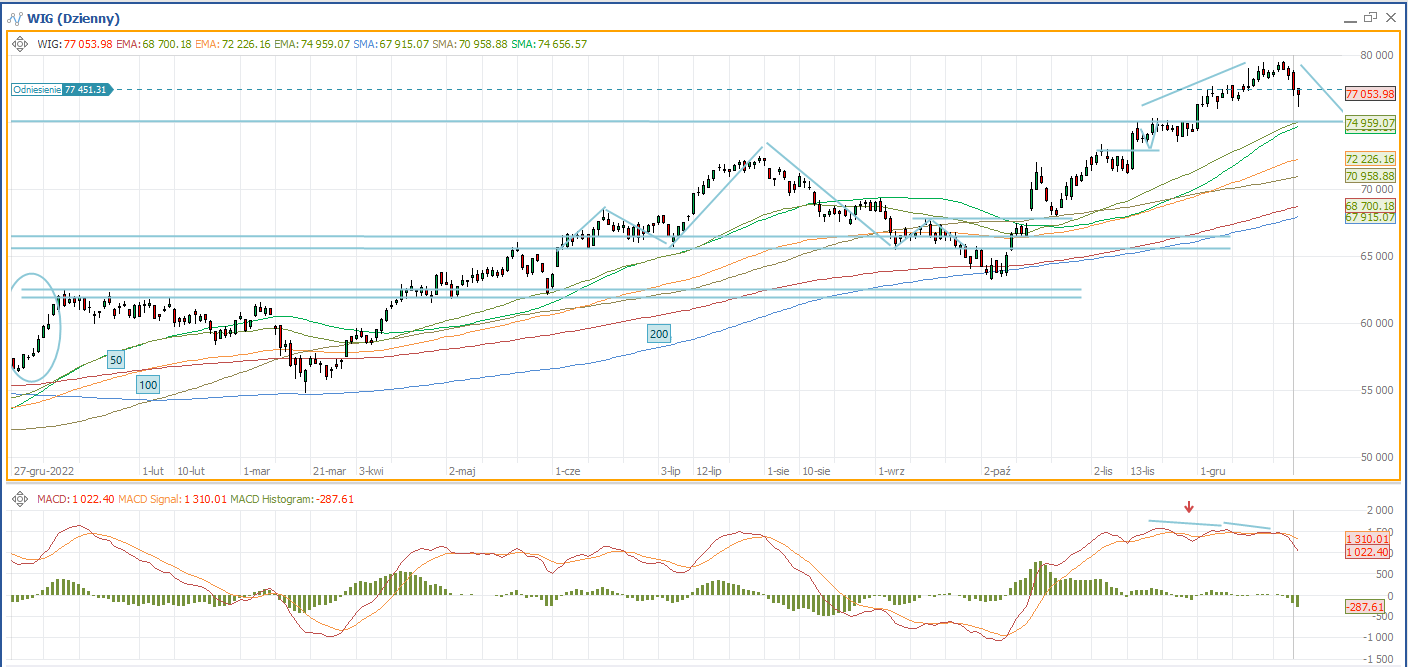
Task: Minimize the WIG chart window
Action: tap(1348, 18)
